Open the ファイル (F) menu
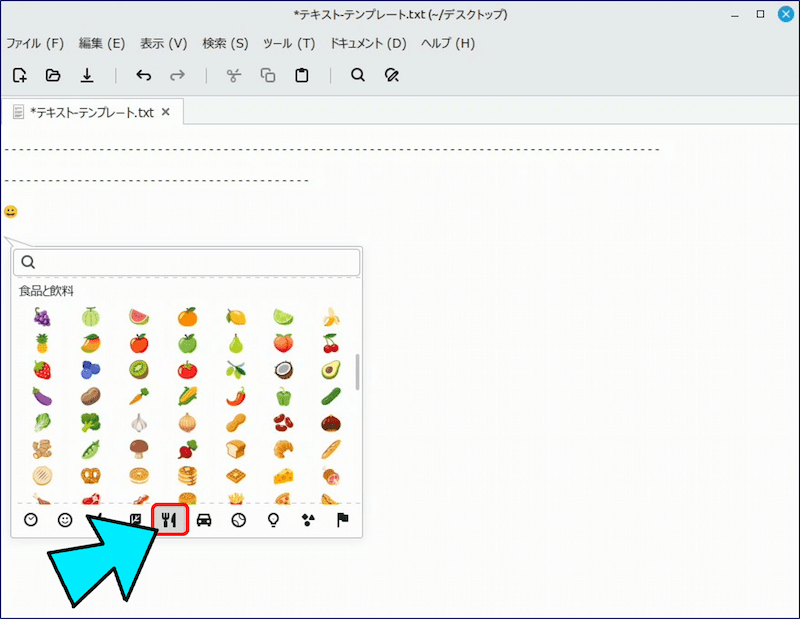The width and height of the screenshot is (800, 626). tap(35, 43)
